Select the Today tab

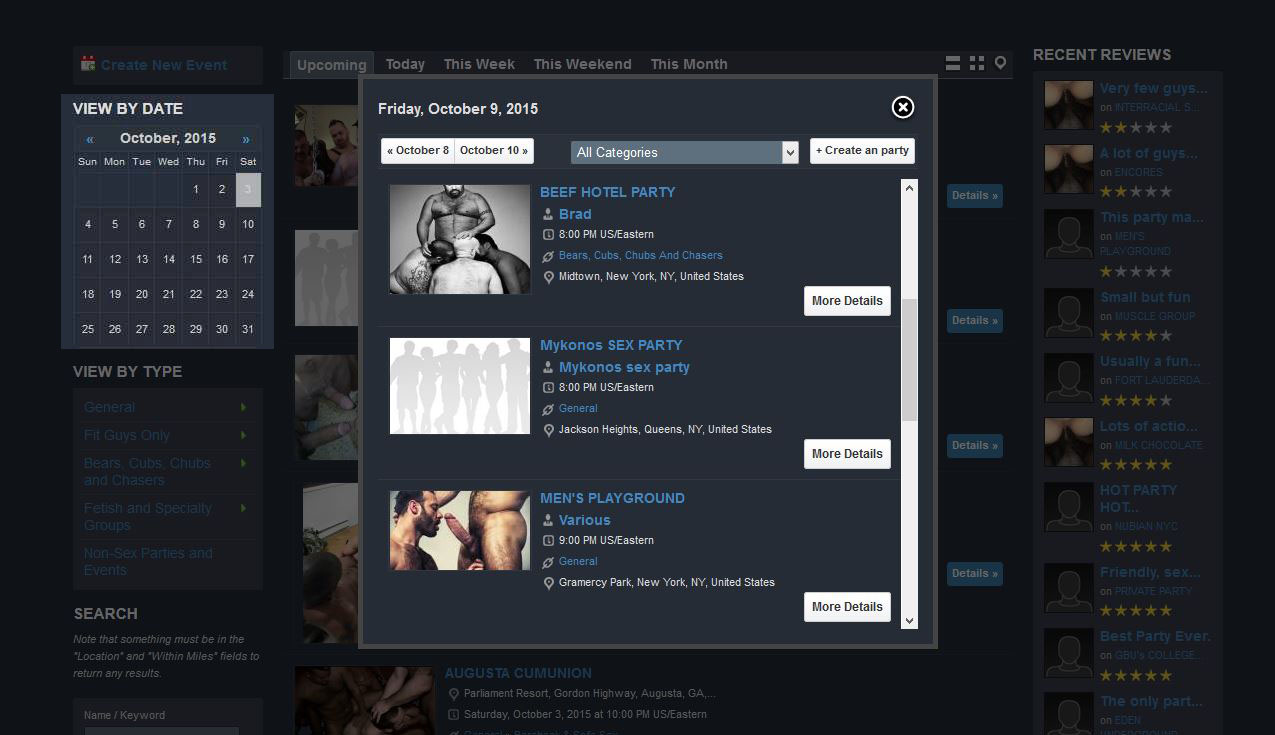[x=405, y=64]
